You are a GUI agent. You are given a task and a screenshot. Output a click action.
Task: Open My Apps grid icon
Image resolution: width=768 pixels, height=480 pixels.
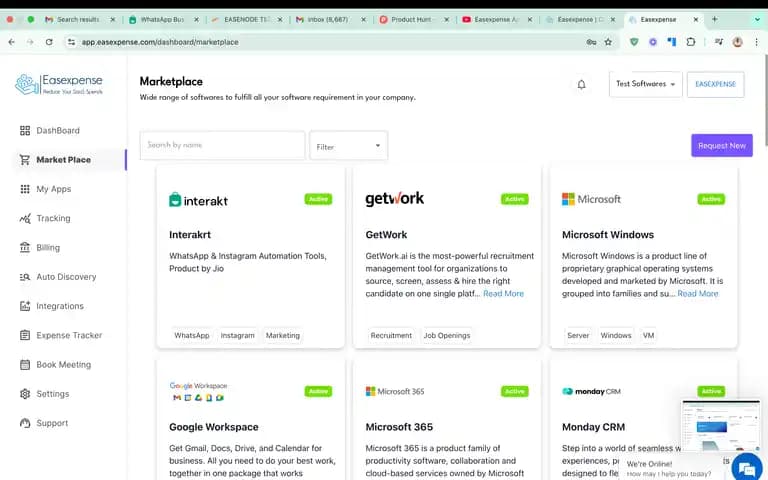pyautogui.click(x=25, y=189)
